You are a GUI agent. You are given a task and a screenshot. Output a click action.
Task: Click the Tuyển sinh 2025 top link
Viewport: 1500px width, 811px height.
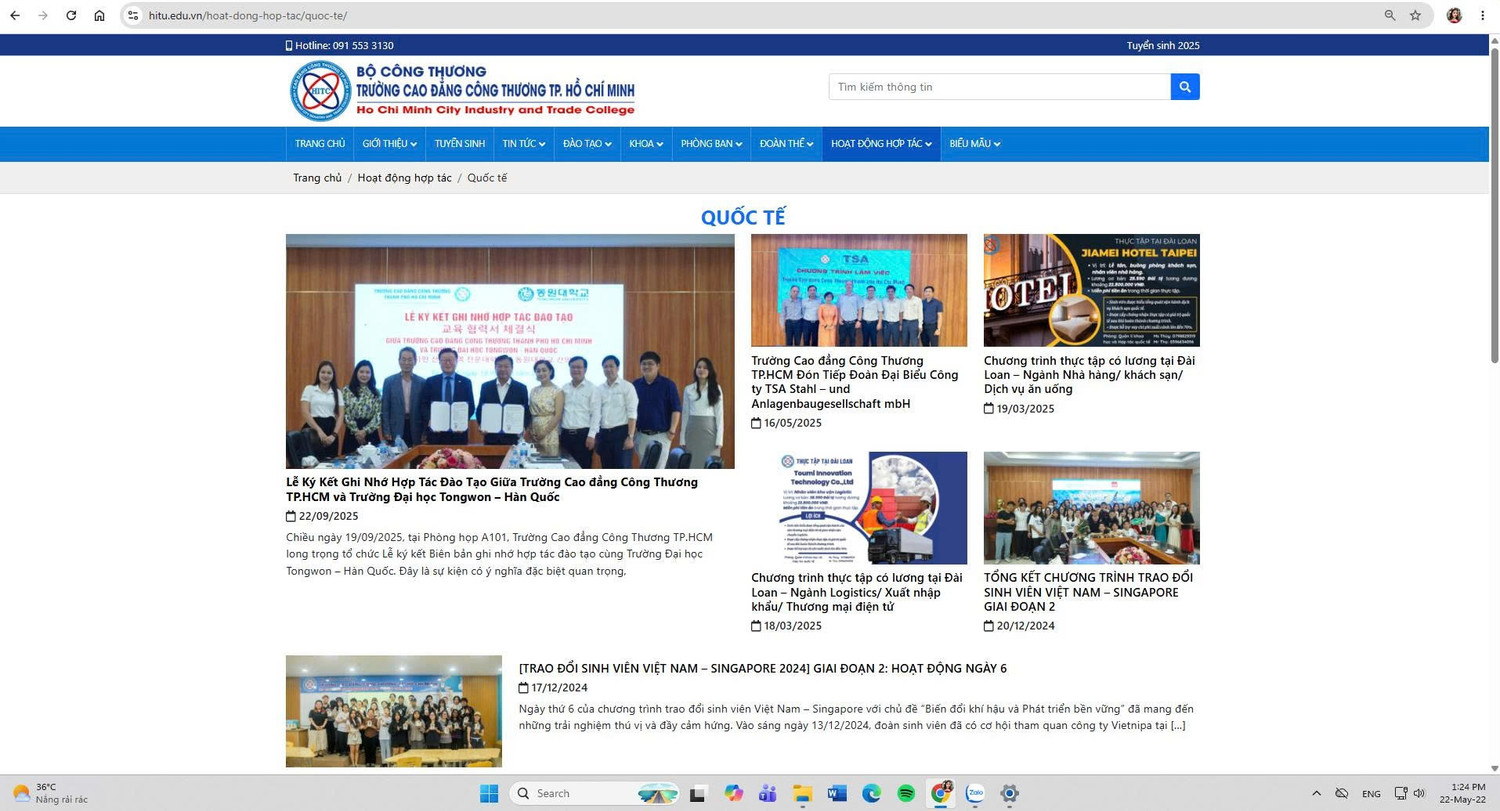[1163, 45]
